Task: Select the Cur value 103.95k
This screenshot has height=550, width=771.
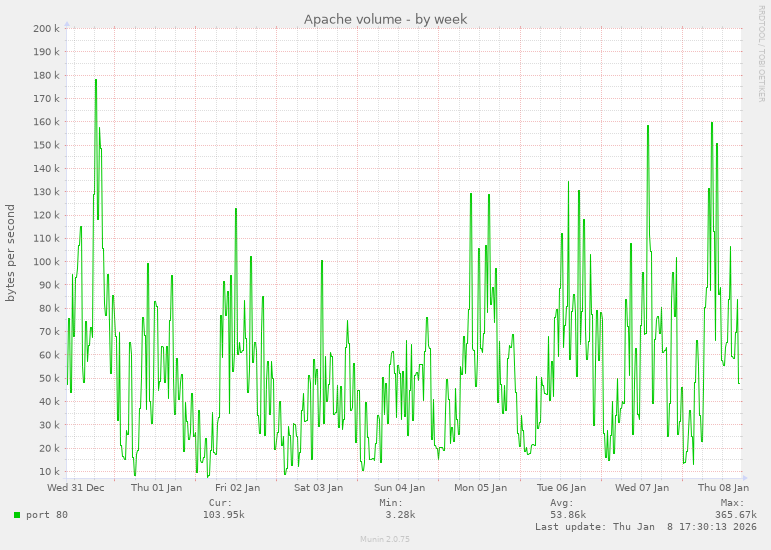Action: (x=224, y=515)
